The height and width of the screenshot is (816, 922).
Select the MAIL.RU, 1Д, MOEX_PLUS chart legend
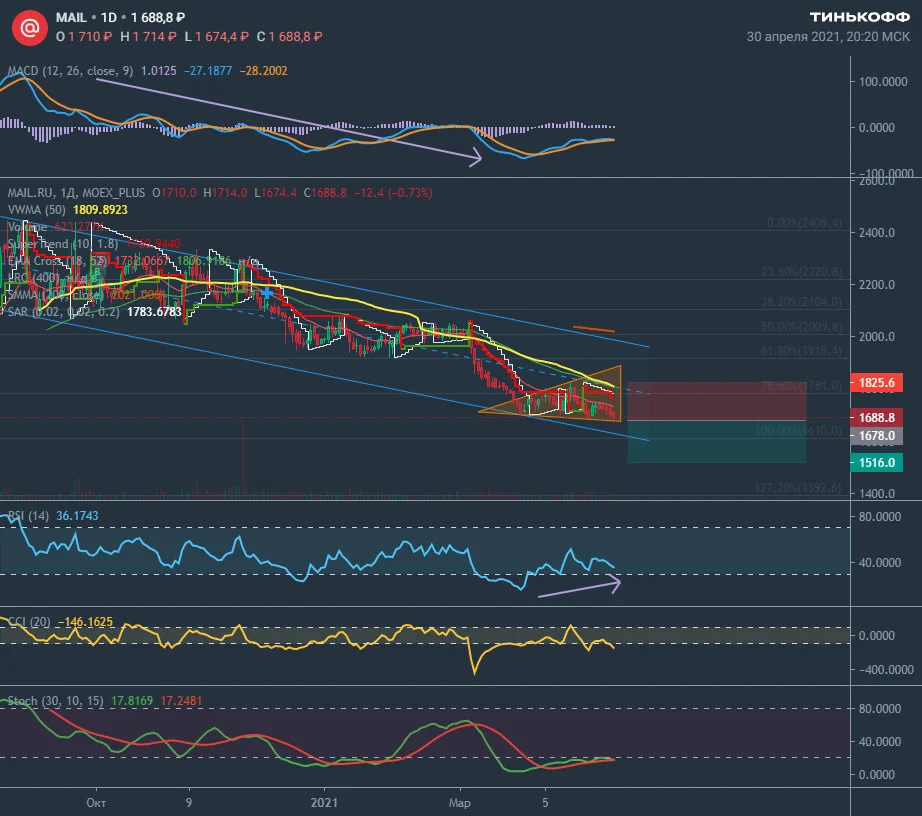coord(76,193)
